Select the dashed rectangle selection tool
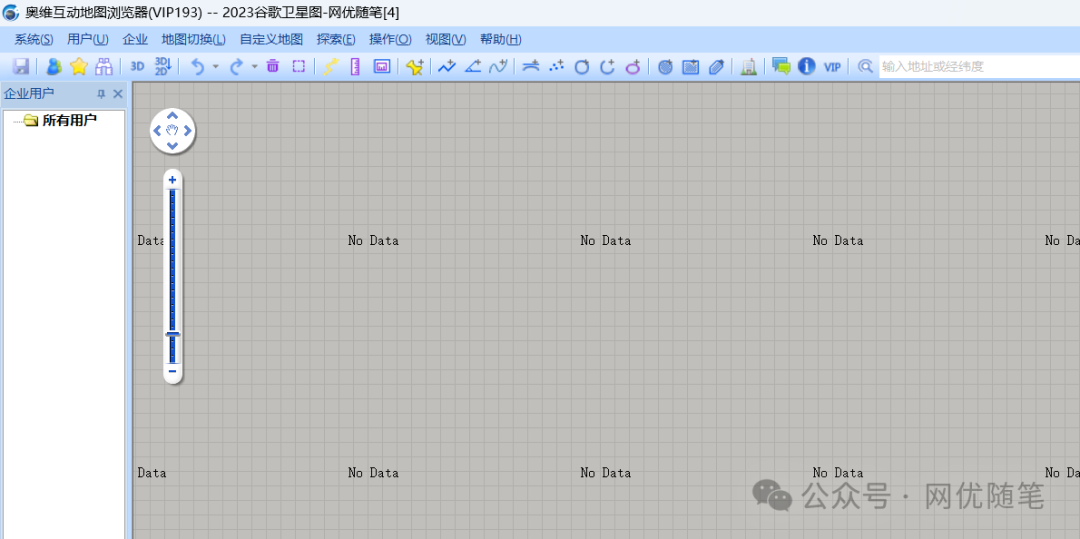Screen dimensions: 1080x539 298,66
